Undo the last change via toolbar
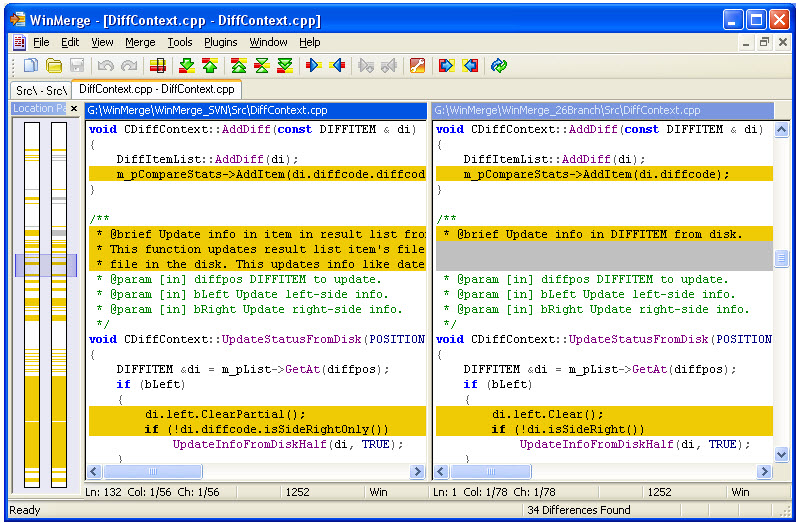Viewport: 796px width, 523px height. pyautogui.click(x=105, y=66)
